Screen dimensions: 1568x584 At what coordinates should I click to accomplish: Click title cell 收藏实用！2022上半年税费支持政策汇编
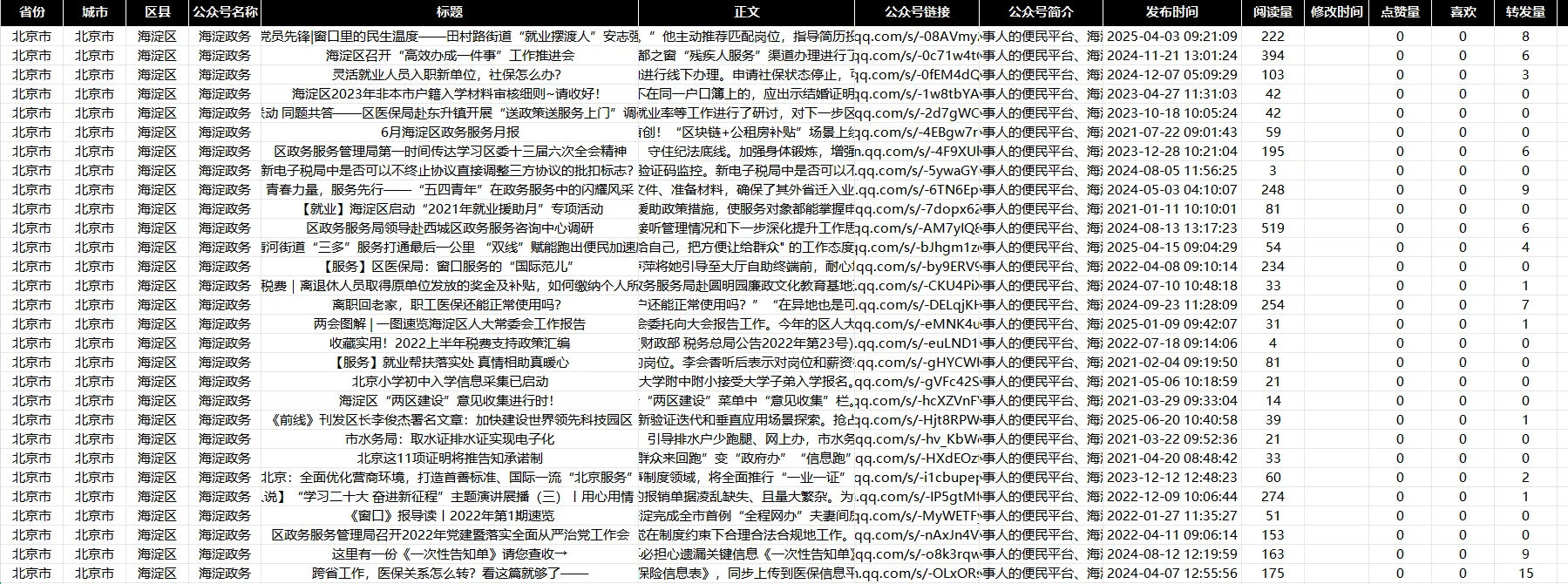(450, 343)
